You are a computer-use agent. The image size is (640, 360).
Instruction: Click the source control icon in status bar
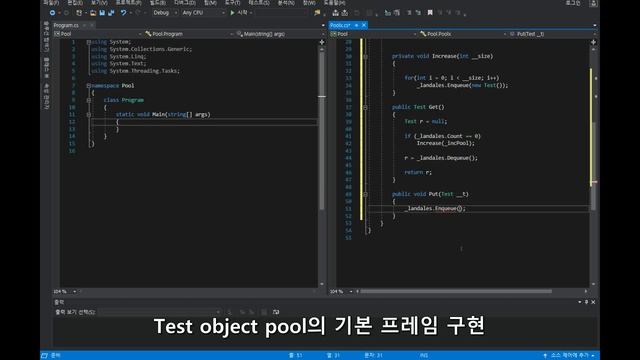click(x=545, y=356)
